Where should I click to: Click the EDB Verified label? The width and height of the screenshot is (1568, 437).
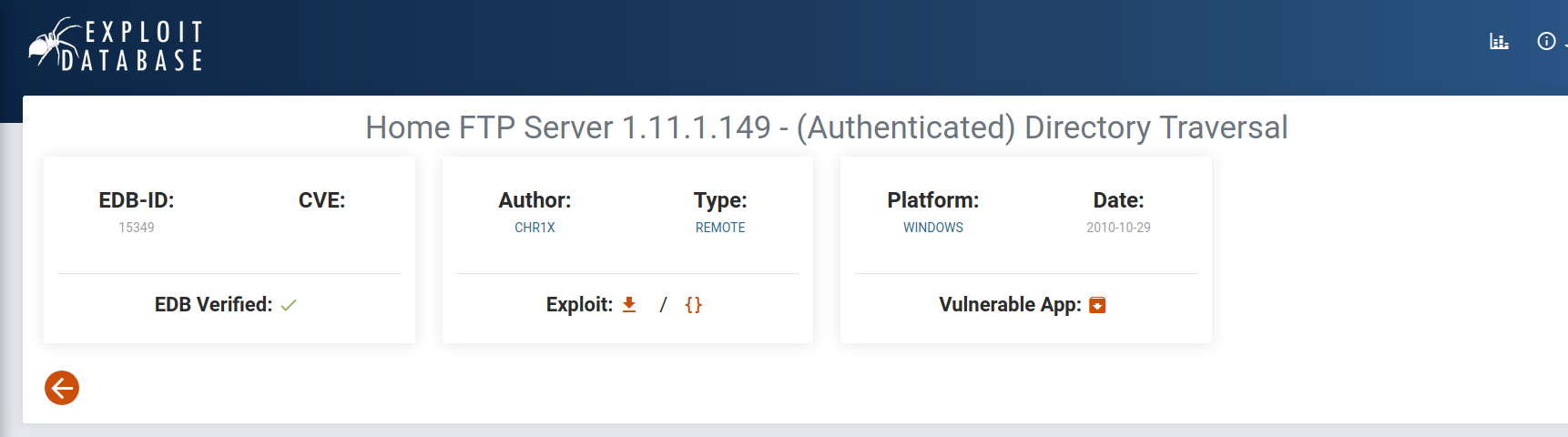coord(213,305)
